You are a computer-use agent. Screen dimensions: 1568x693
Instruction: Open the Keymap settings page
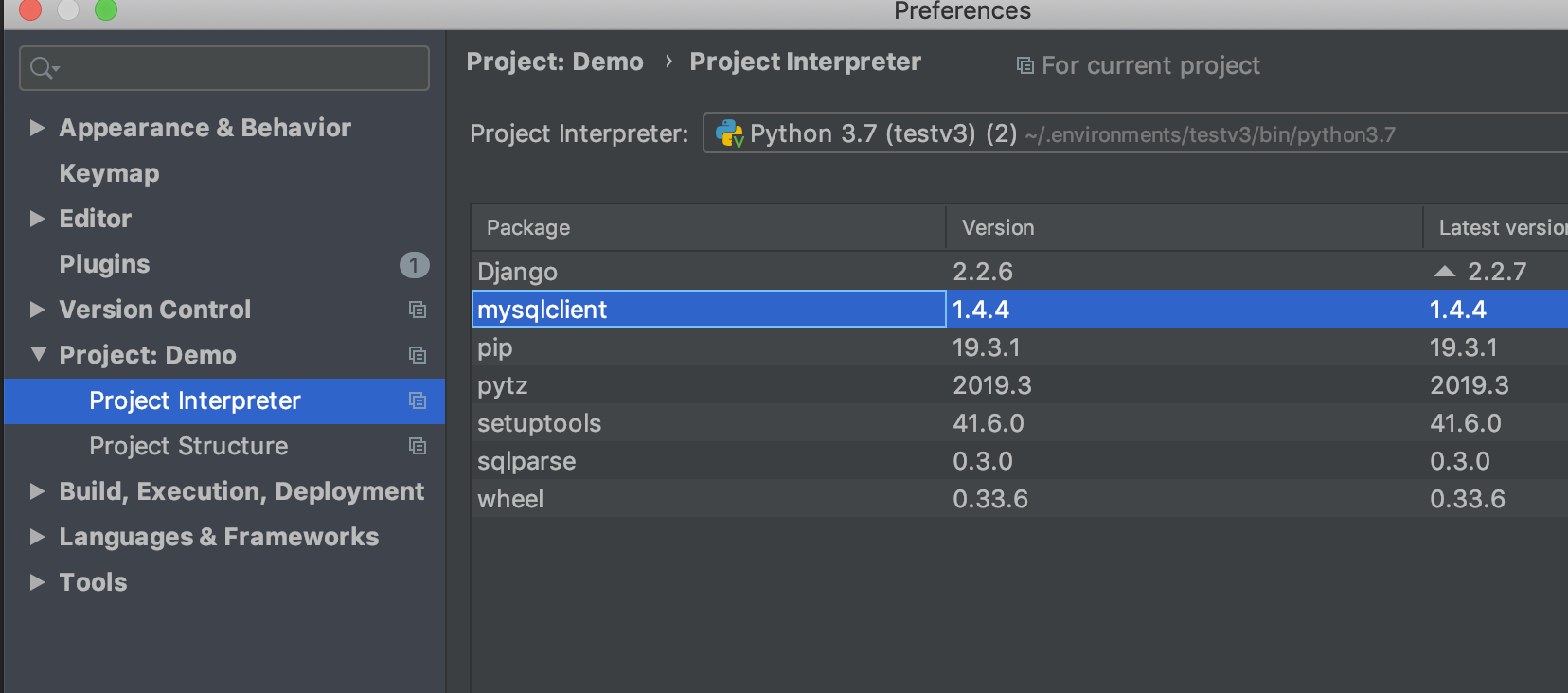[x=109, y=173]
